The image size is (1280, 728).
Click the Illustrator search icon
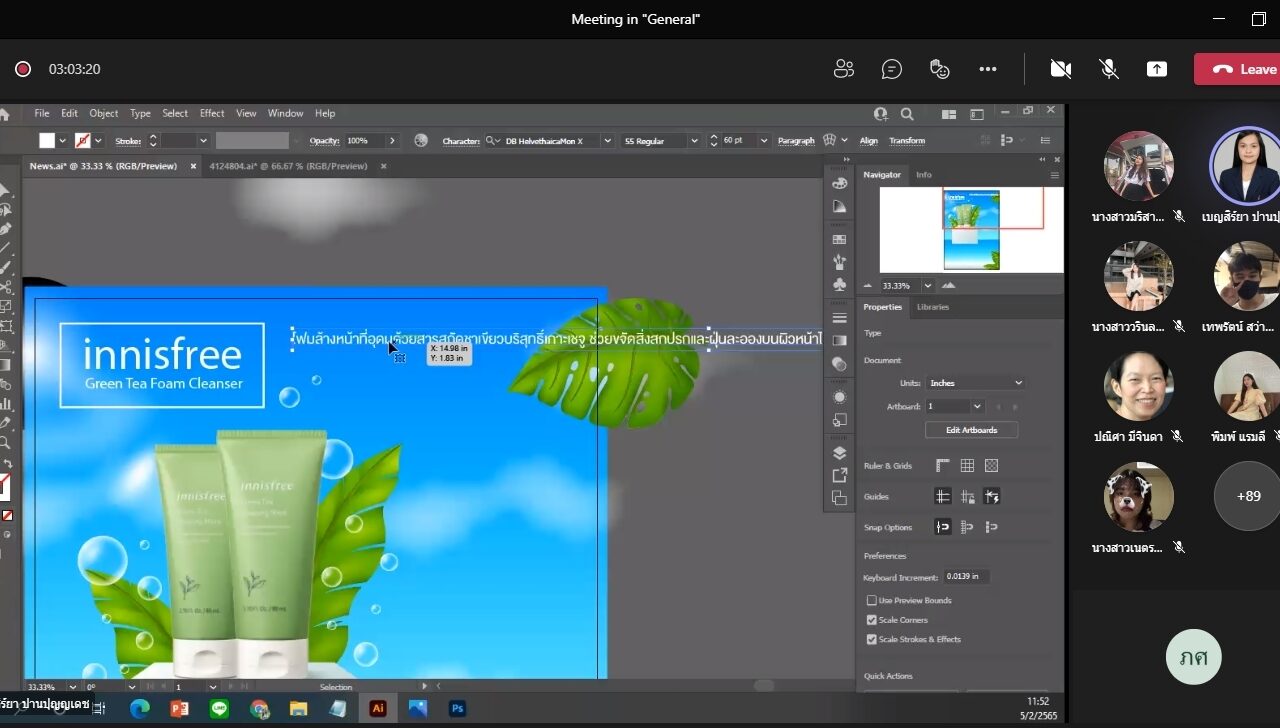click(x=907, y=114)
